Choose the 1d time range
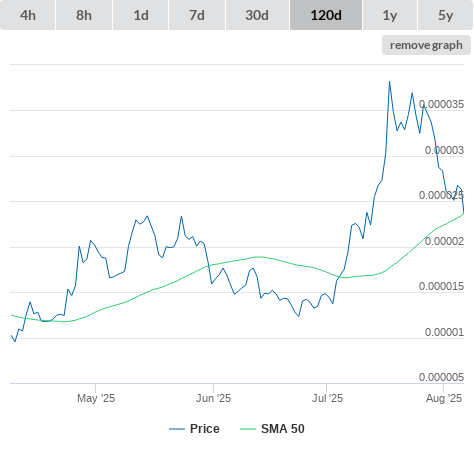The width and height of the screenshot is (474, 455). point(141,15)
